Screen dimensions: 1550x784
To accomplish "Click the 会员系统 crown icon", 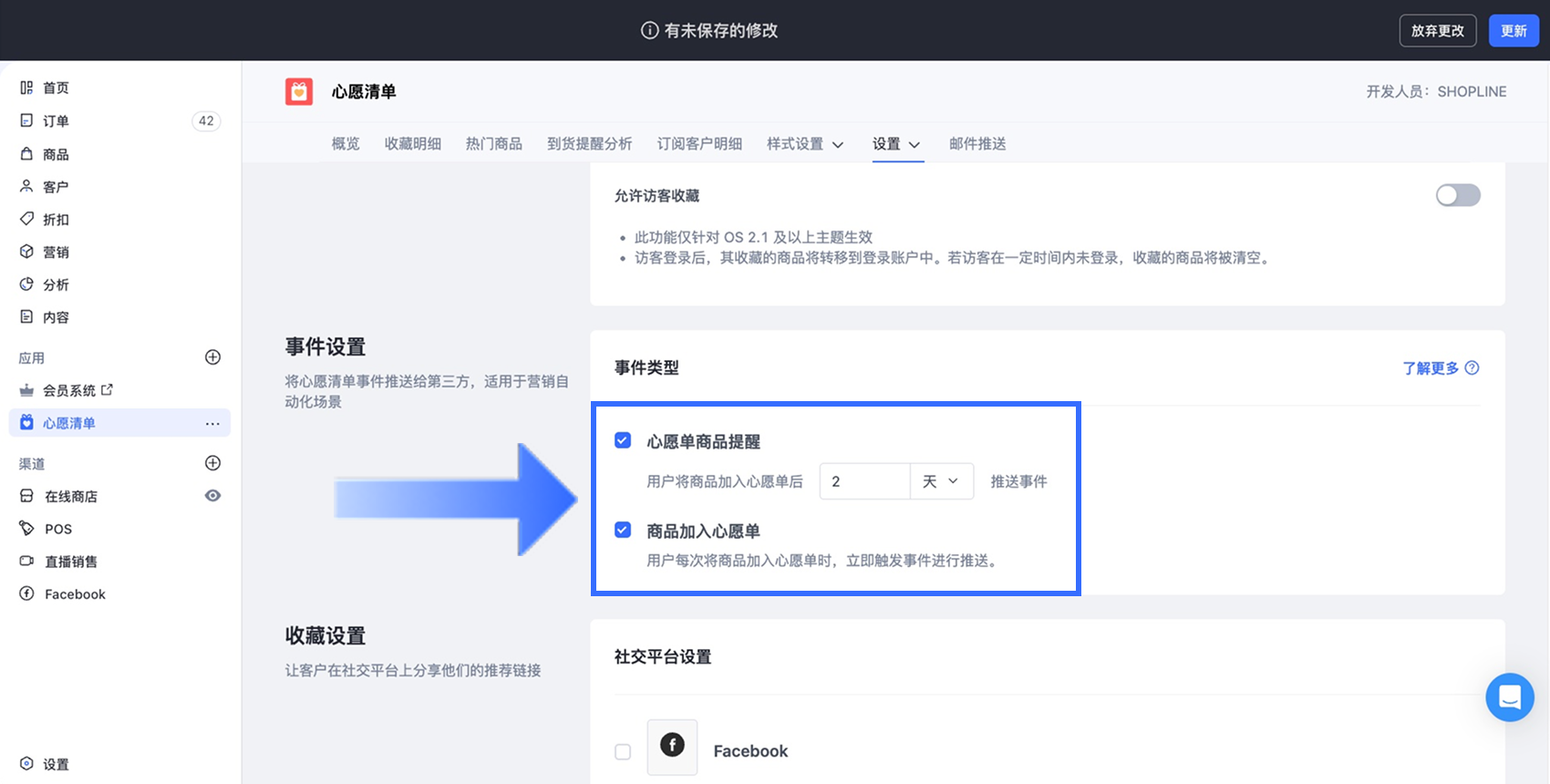I will tap(26, 390).
